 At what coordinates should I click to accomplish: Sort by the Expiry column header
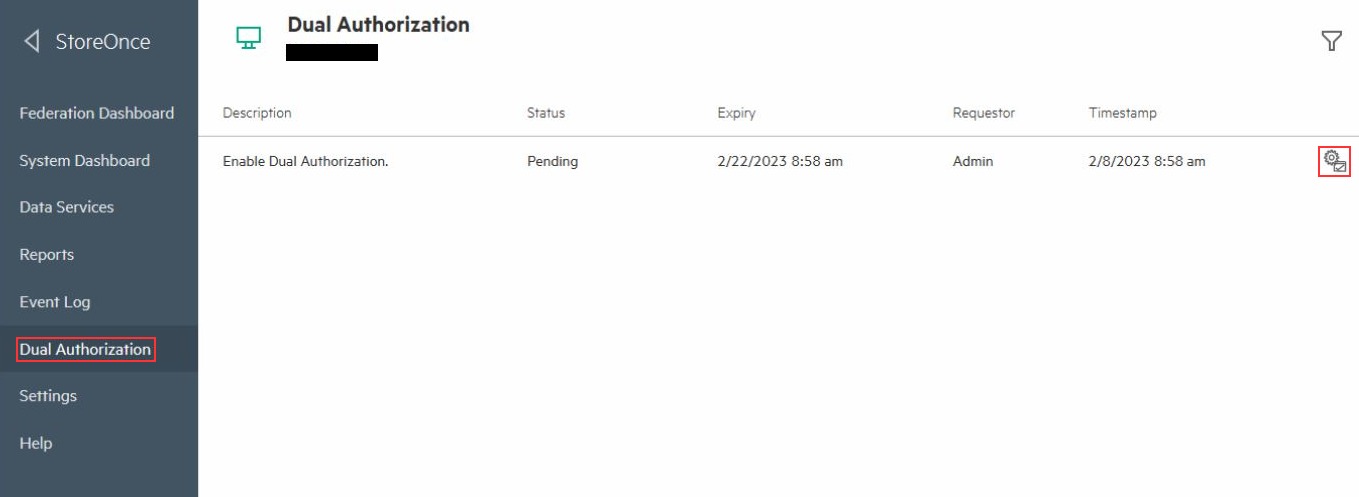coord(736,113)
